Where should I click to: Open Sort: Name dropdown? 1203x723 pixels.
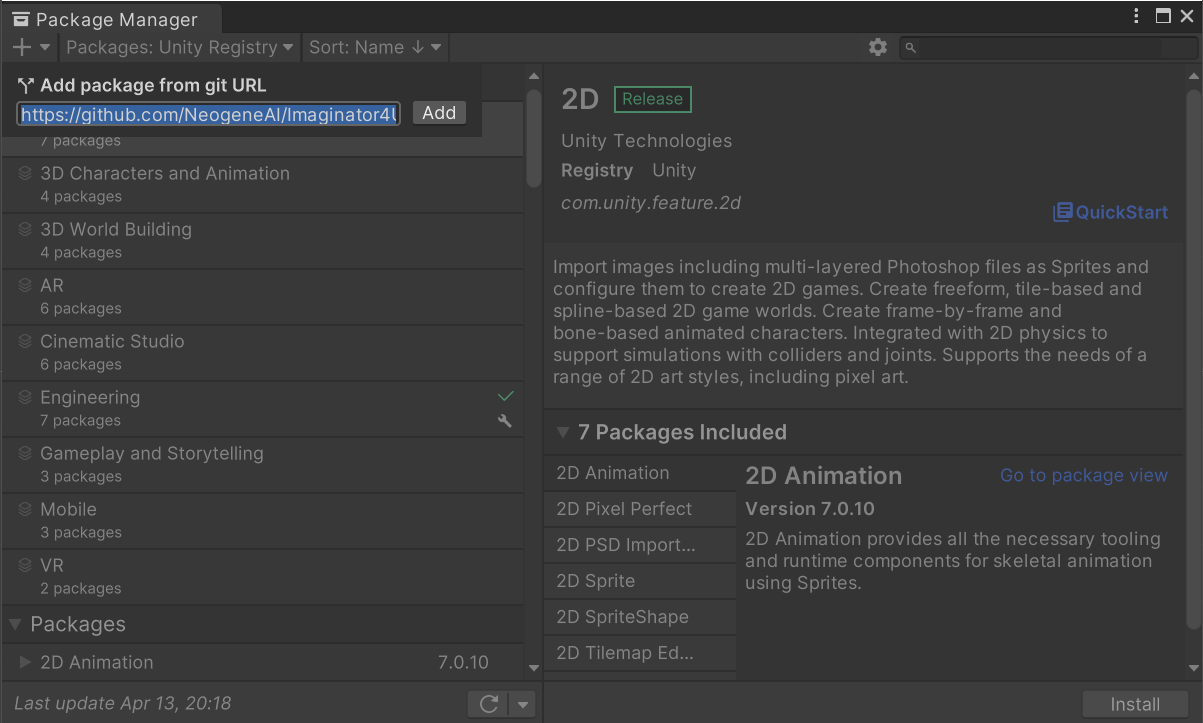pyautogui.click(x=375, y=47)
